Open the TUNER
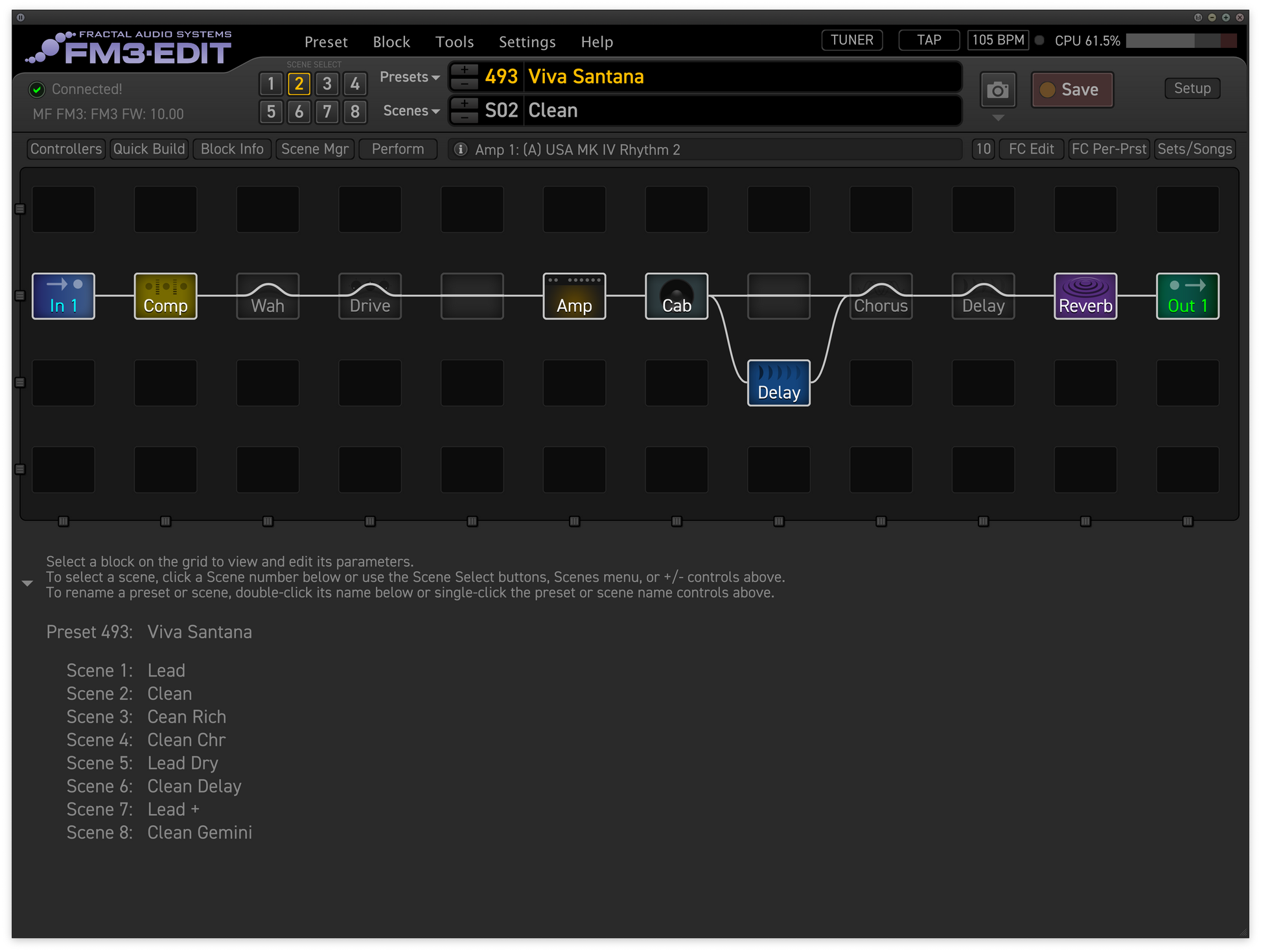 click(851, 40)
